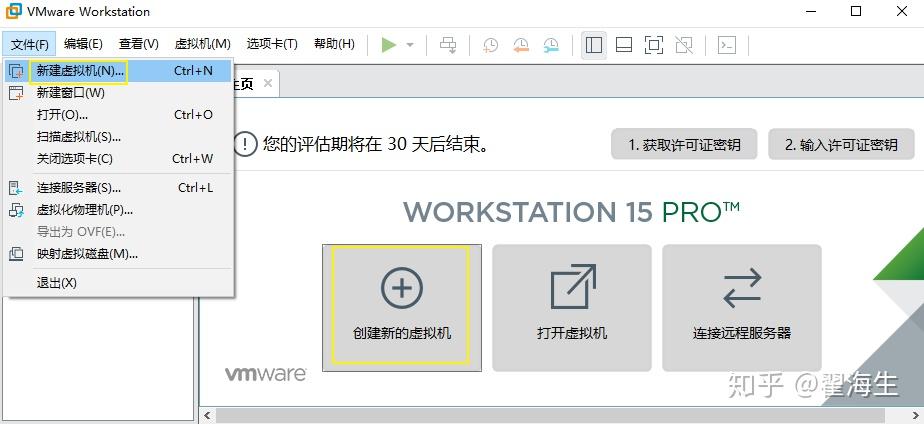Open the 编辑(E) menu

83,44
